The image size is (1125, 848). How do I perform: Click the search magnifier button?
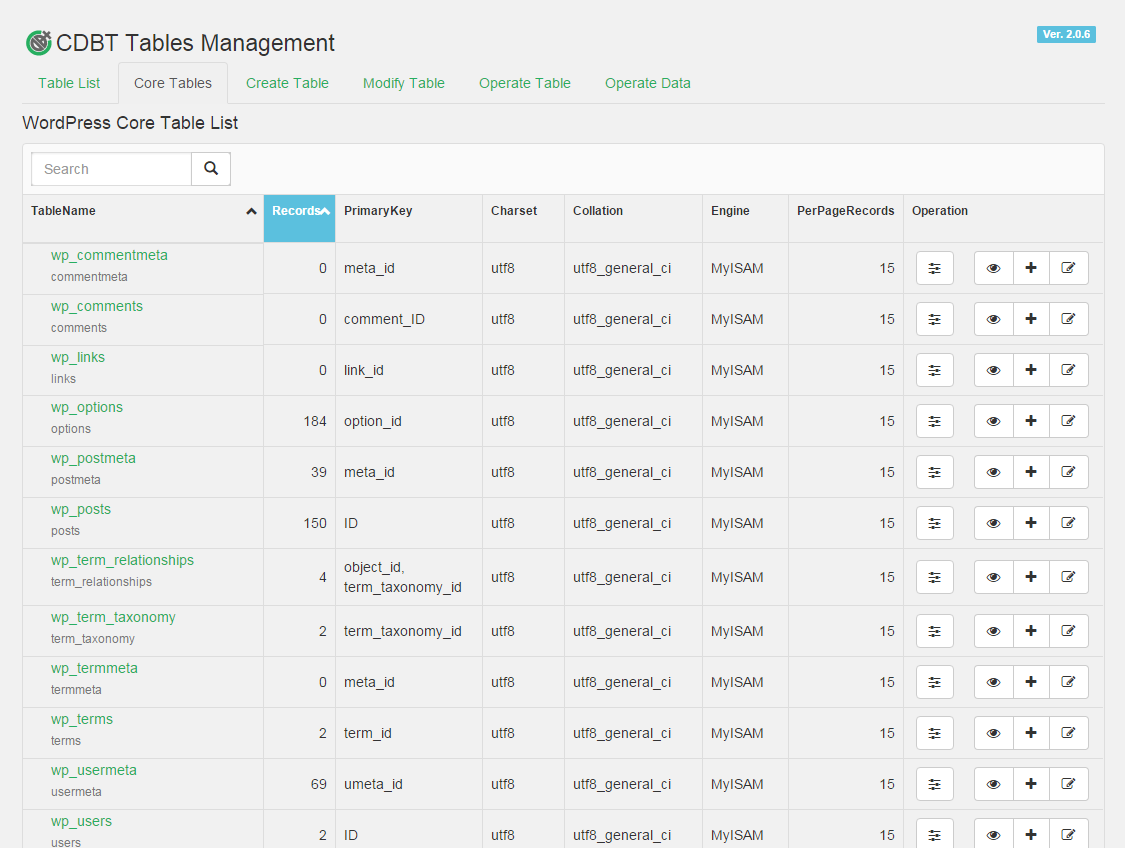tap(211, 169)
